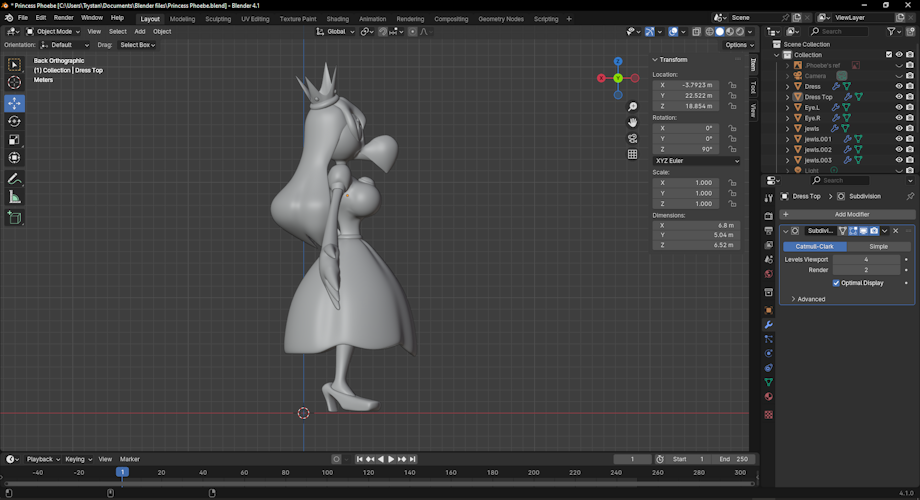The height and width of the screenshot is (500, 920).
Task: Hide the Dress object in viewport
Action: [898, 86]
